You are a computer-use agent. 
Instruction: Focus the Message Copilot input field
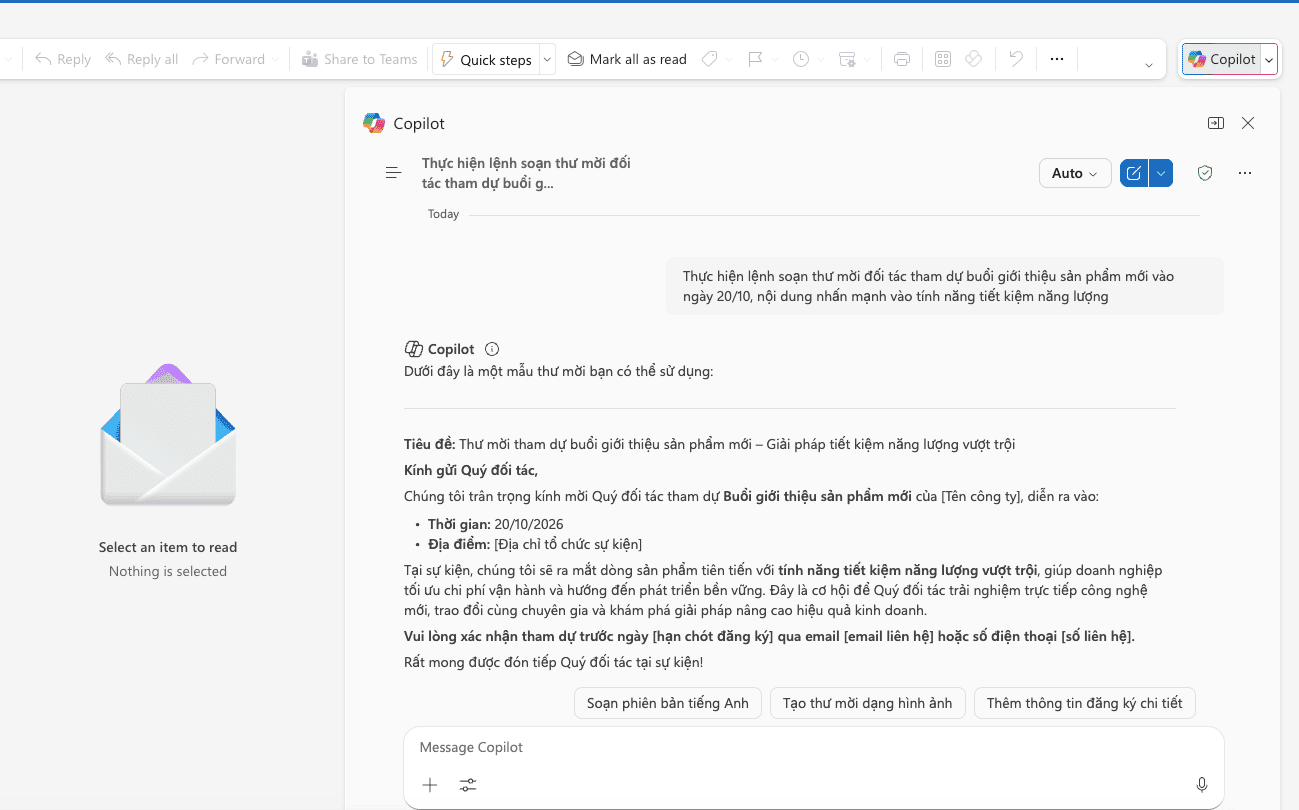(814, 747)
